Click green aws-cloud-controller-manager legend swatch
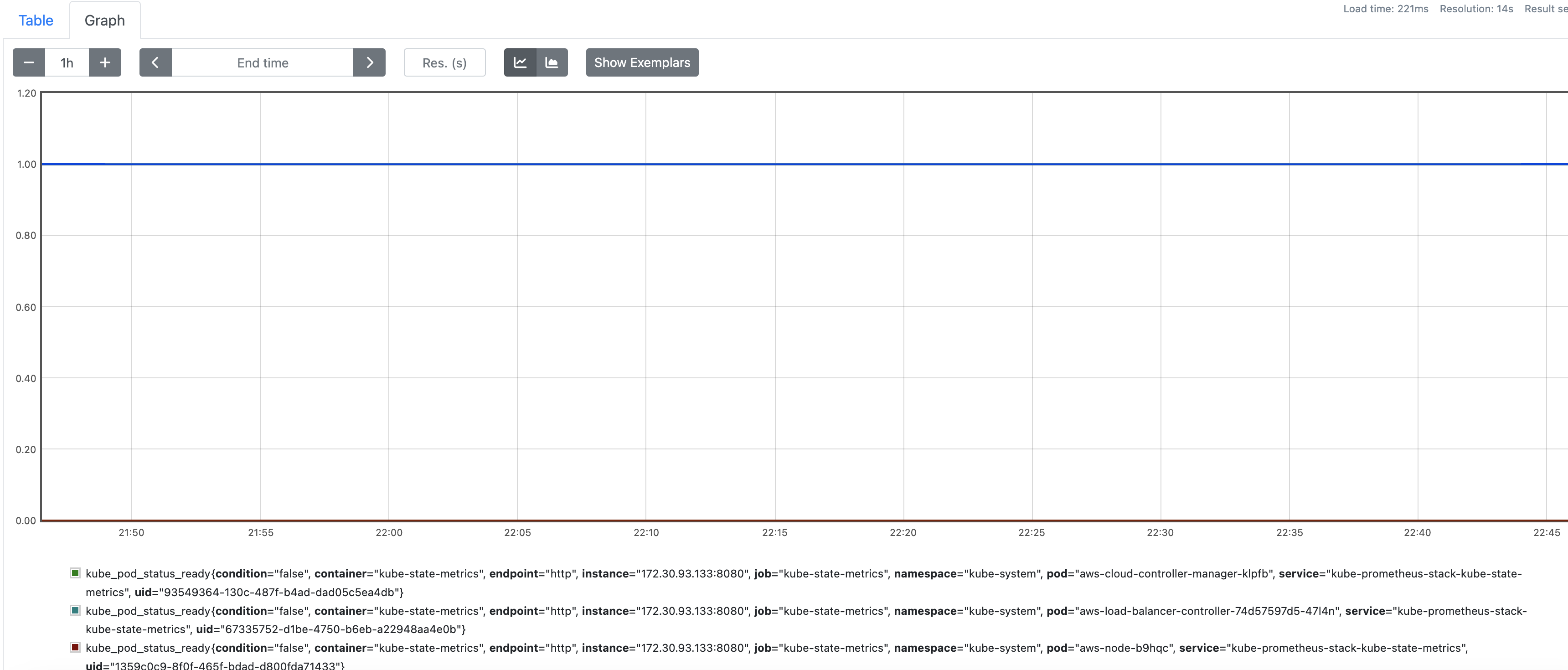The height and width of the screenshot is (670, 1568). [75, 572]
